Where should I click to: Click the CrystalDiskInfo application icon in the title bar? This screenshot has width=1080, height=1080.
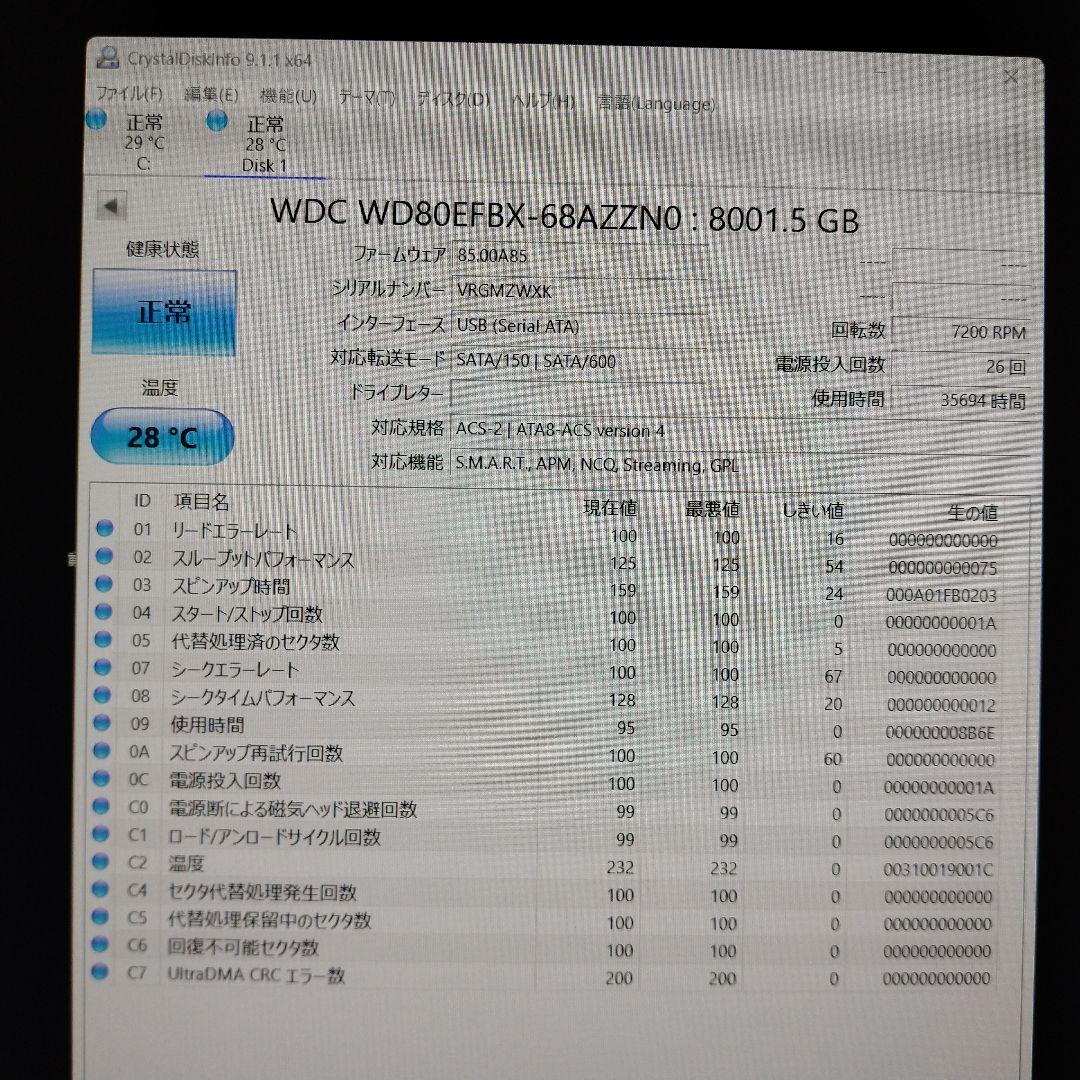[110, 58]
